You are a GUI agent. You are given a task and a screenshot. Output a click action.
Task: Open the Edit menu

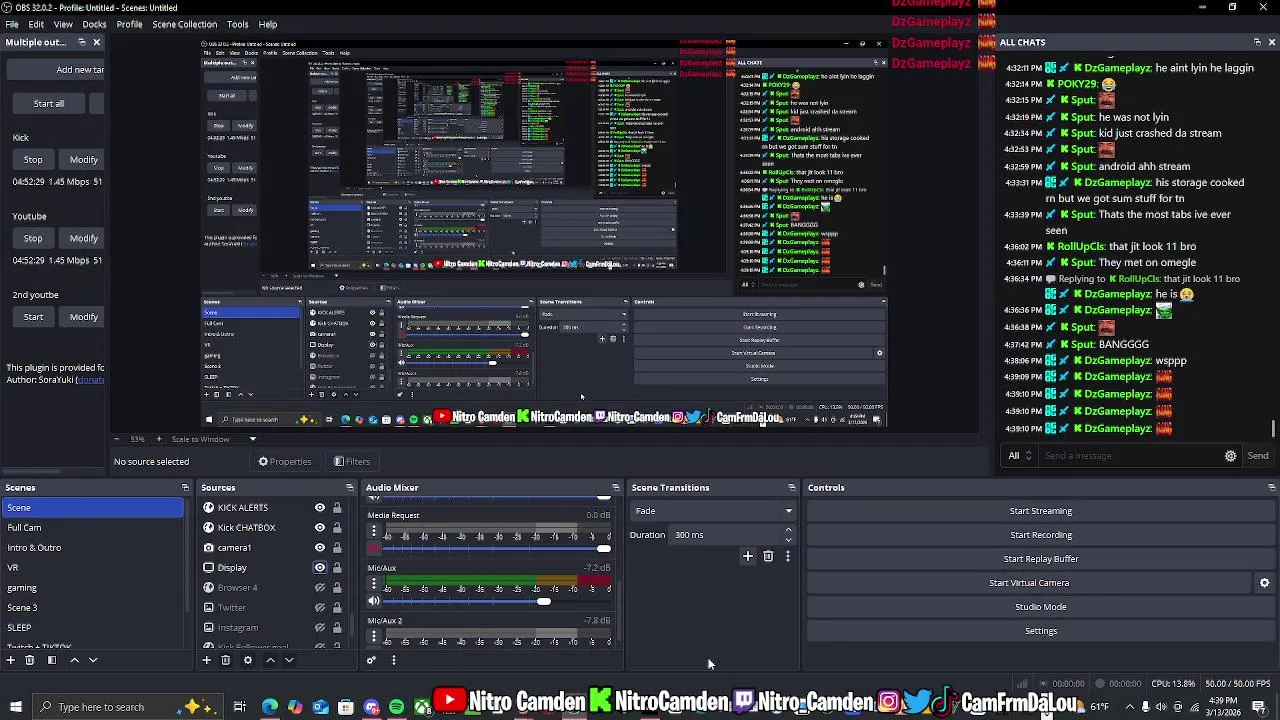click(x=36, y=24)
